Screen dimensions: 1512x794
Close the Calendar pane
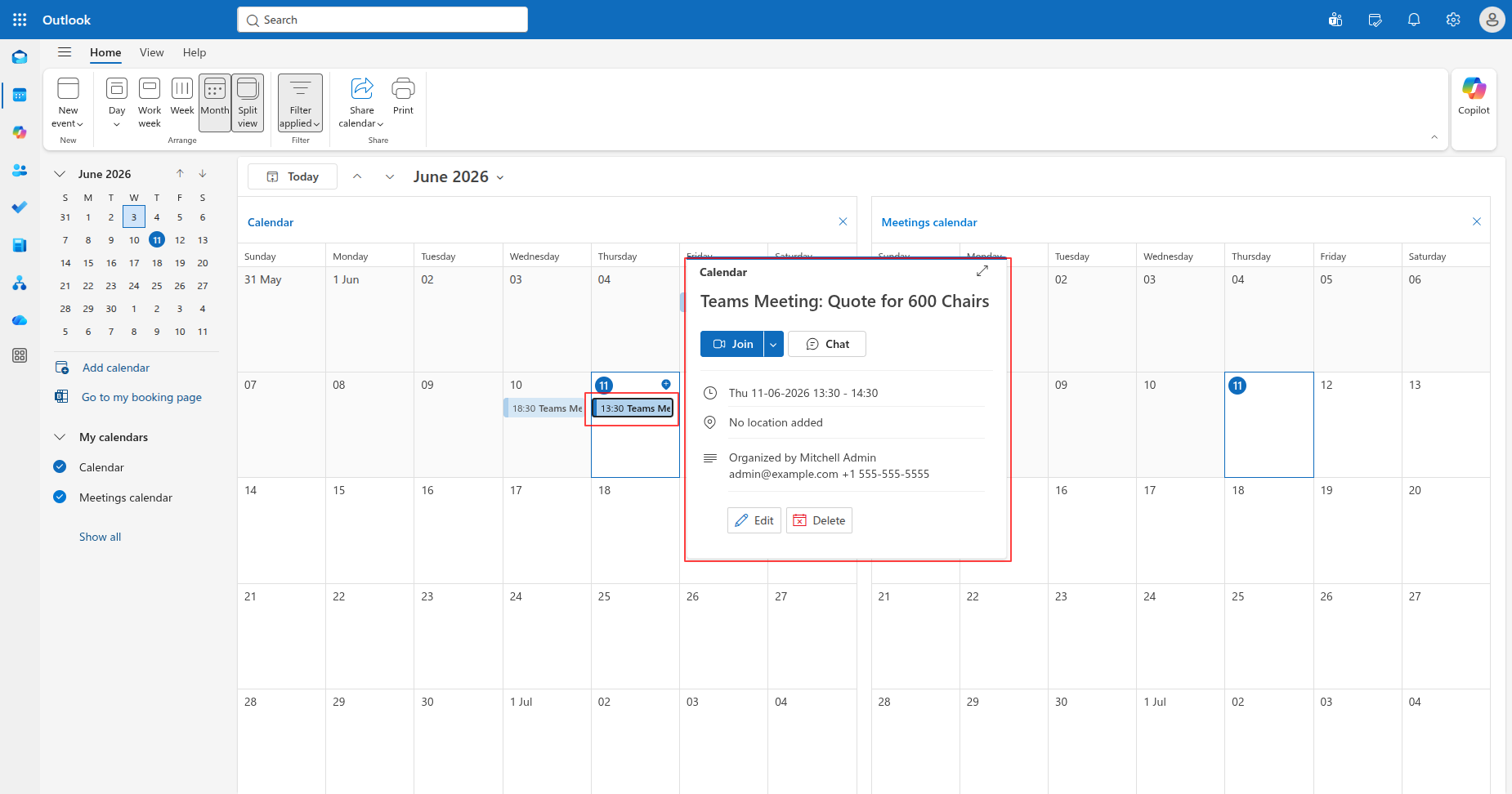843,221
